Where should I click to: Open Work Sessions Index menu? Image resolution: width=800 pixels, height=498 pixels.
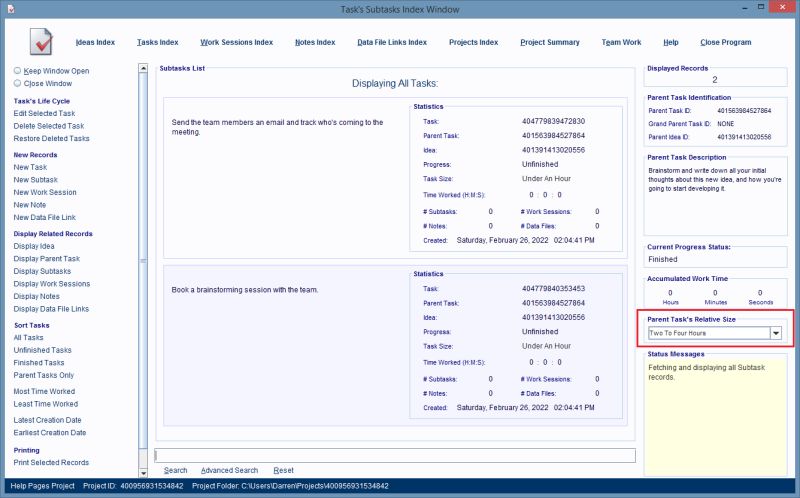[236, 42]
